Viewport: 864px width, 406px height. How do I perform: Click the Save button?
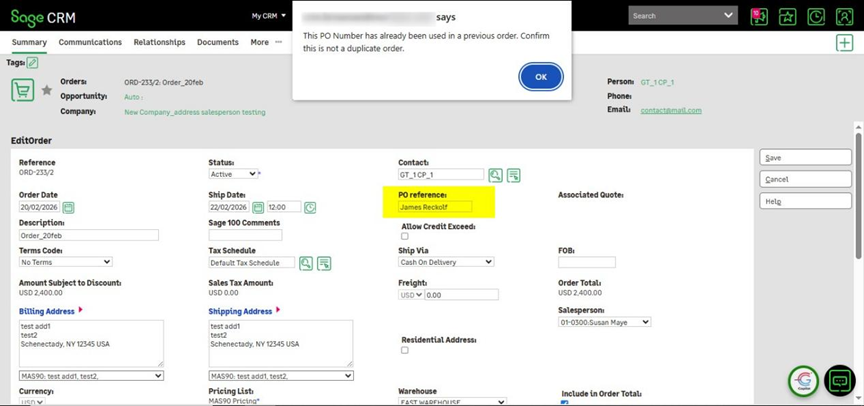pos(805,157)
